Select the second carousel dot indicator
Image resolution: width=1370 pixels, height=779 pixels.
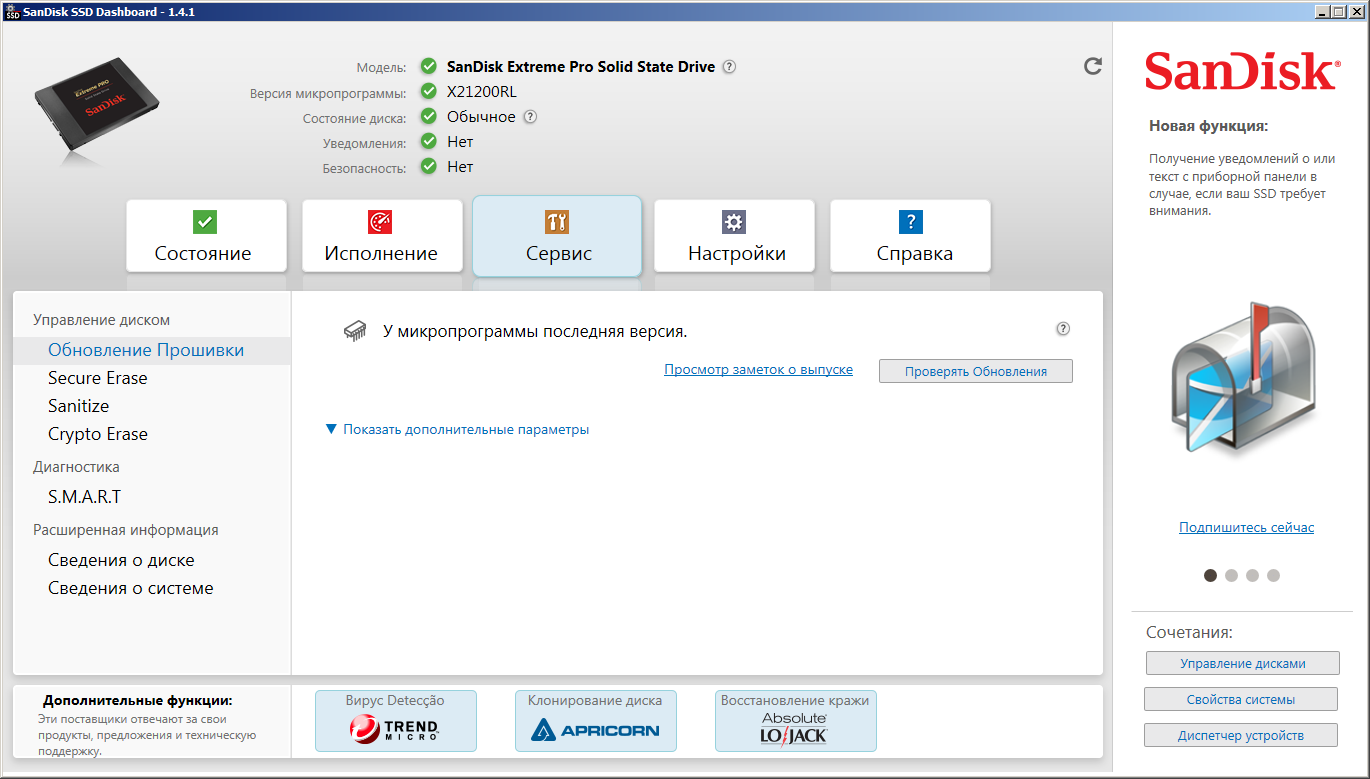(x=1231, y=575)
